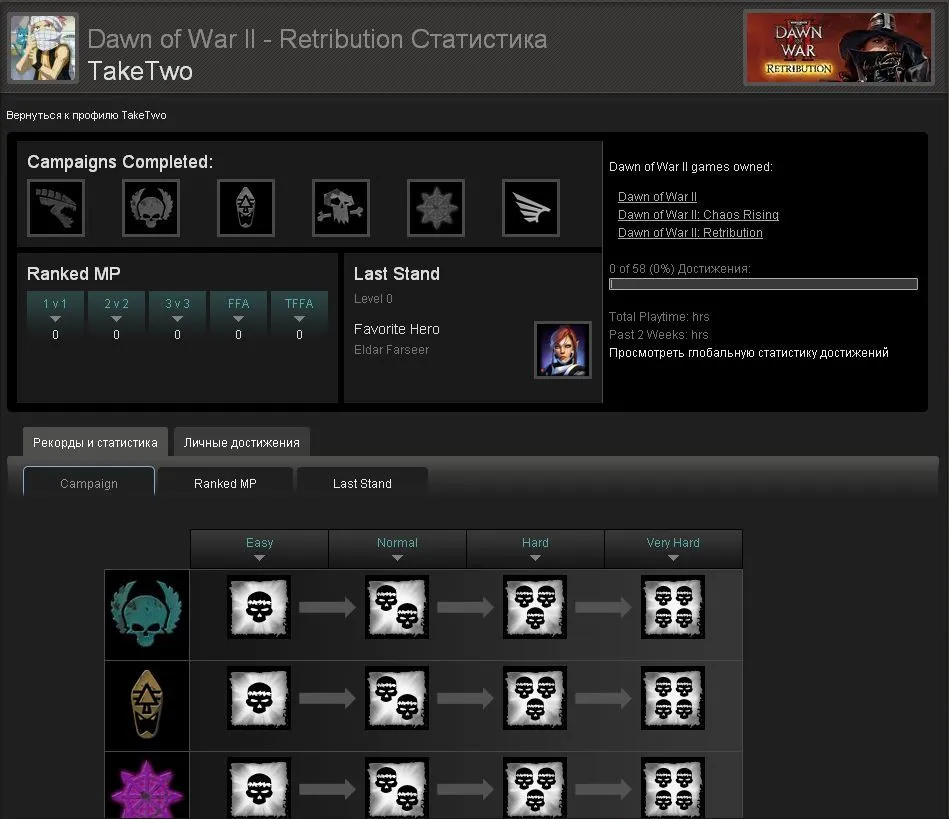Click the Ork skull campaign completed icon

pyautogui.click(x=341, y=208)
